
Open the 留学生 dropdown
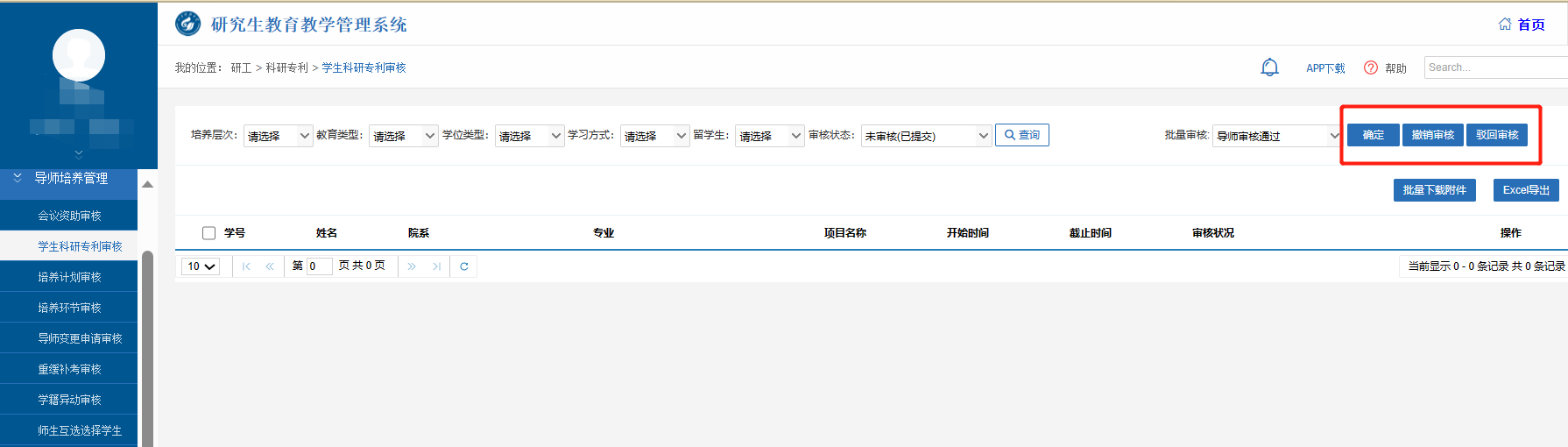click(769, 136)
